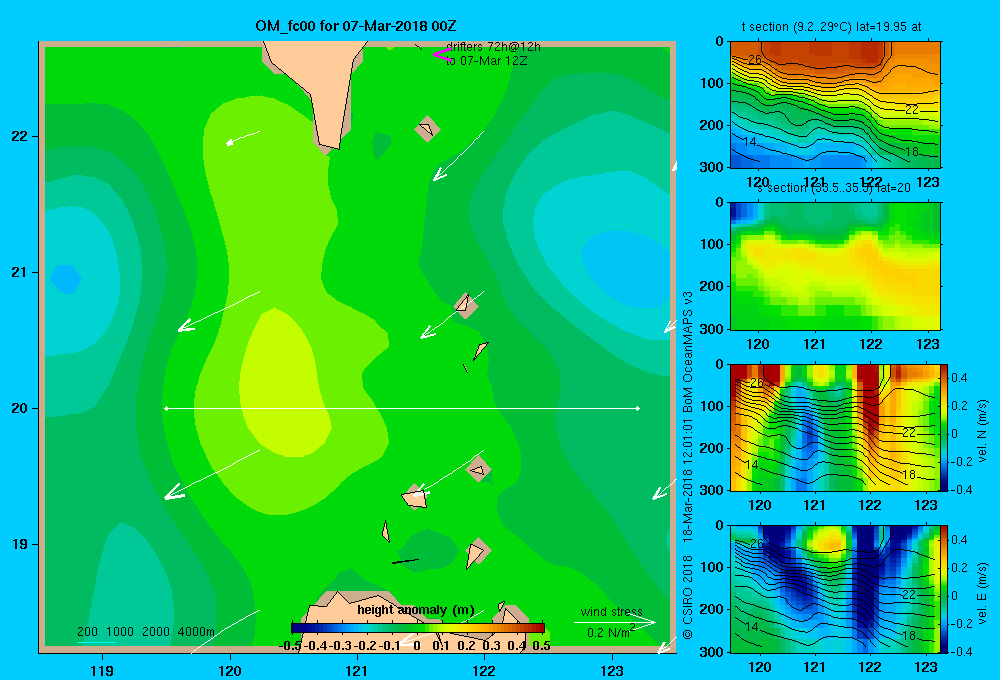This screenshot has height=680, width=1000.
Task: Click the wind stress reference arrow in the legend
Action: point(615,622)
